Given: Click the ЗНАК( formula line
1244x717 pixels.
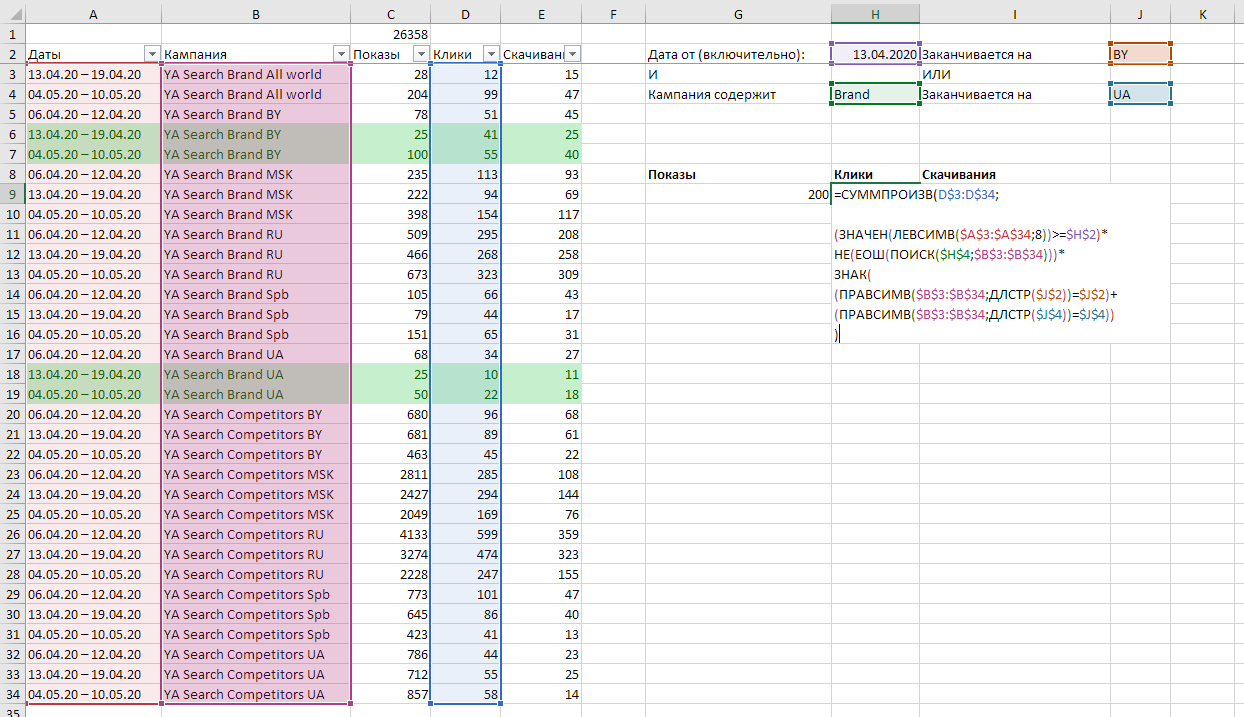Looking at the screenshot, I should (852, 275).
